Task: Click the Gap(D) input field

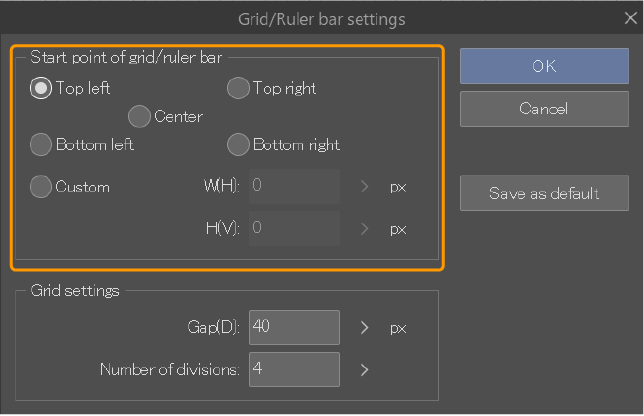Action: (x=294, y=327)
